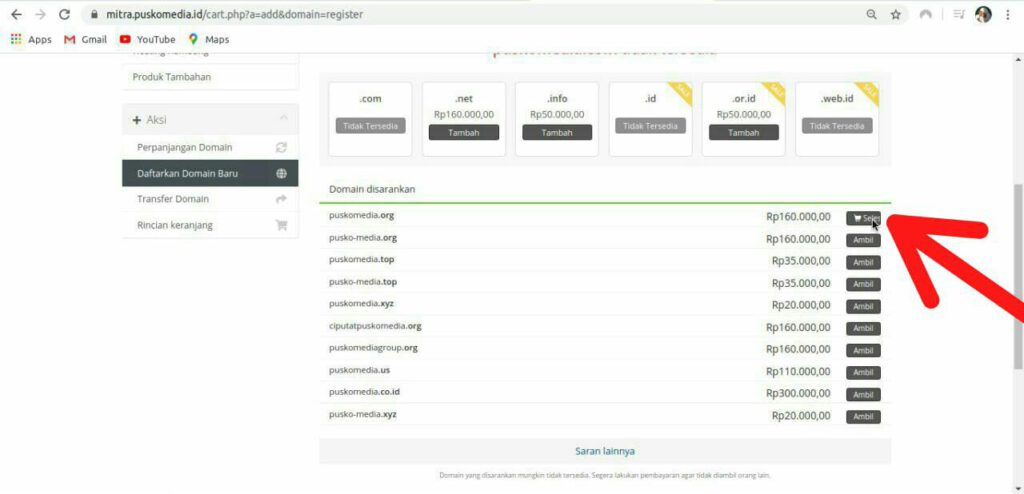Click the .net Rp160.000,00 price
1024x494 pixels.
click(x=464, y=114)
